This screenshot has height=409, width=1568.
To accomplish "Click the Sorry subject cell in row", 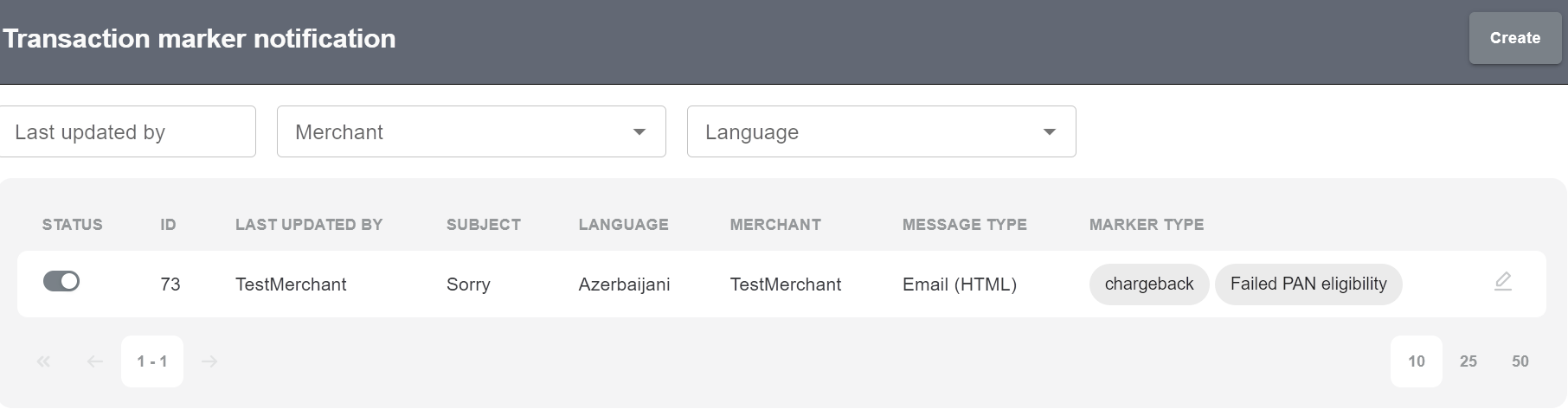I will (x=468, y=284).
